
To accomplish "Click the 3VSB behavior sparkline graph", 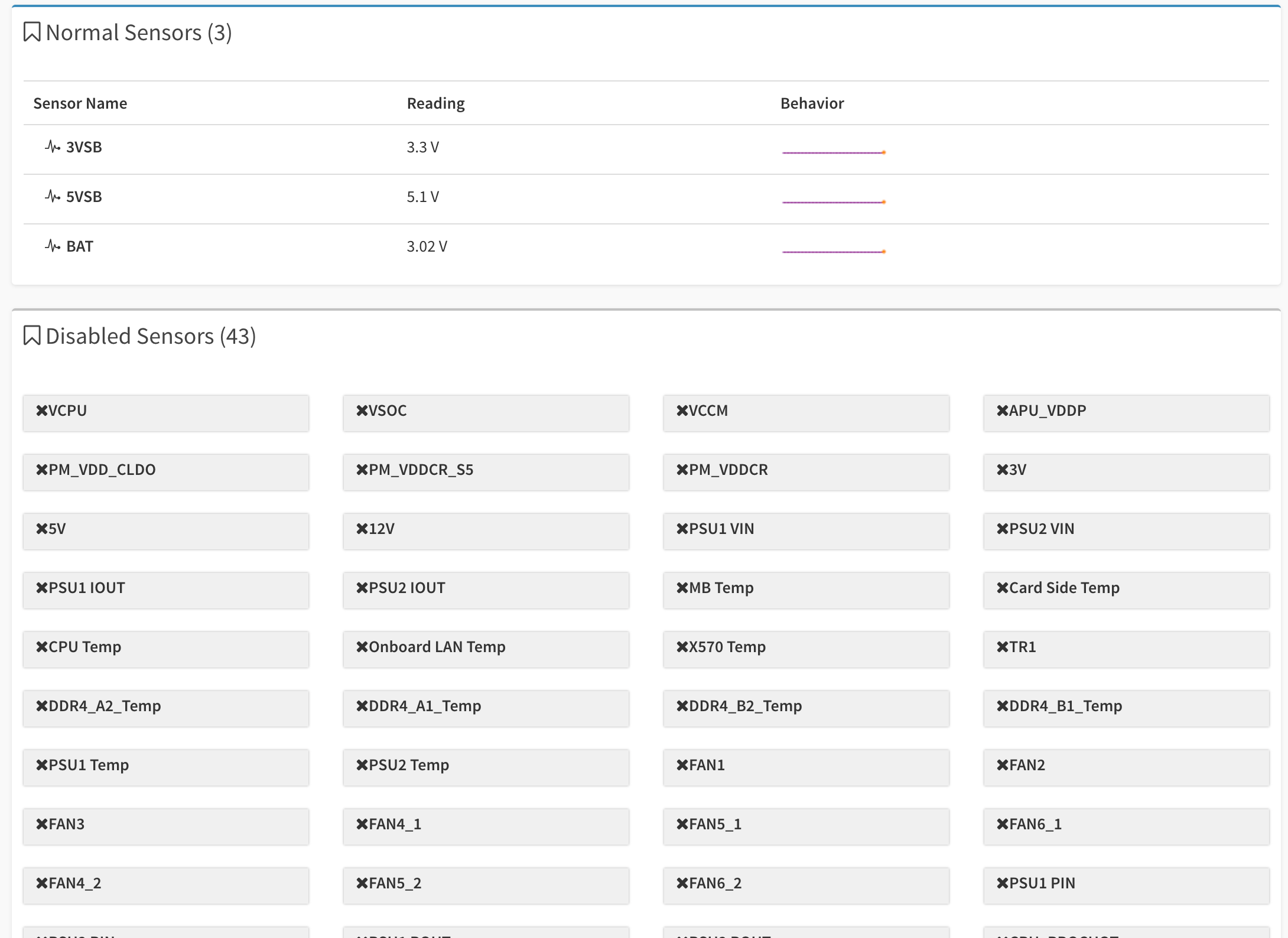I will 833,152.
